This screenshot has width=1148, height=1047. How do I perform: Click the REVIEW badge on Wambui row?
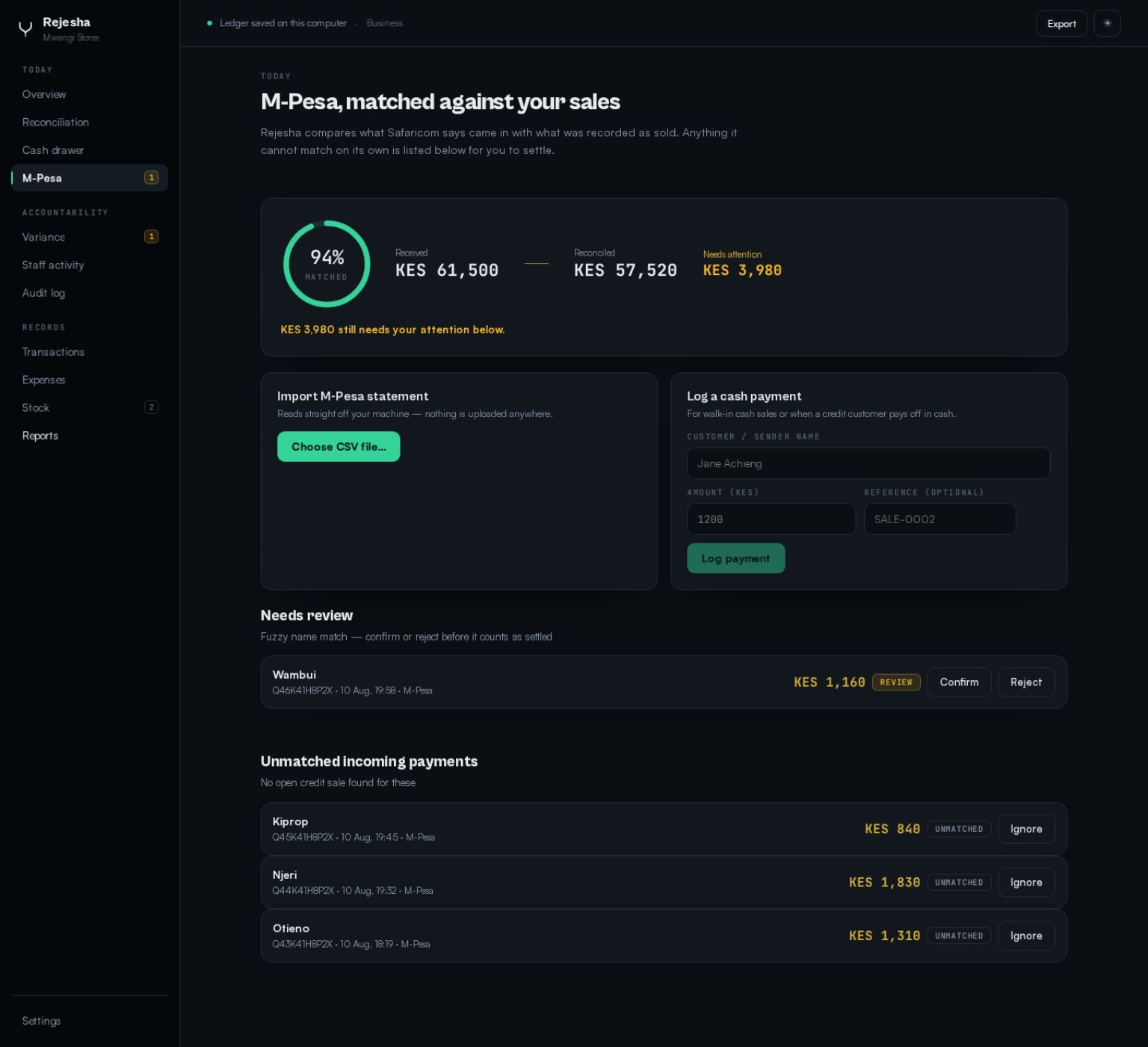point(895,682)
